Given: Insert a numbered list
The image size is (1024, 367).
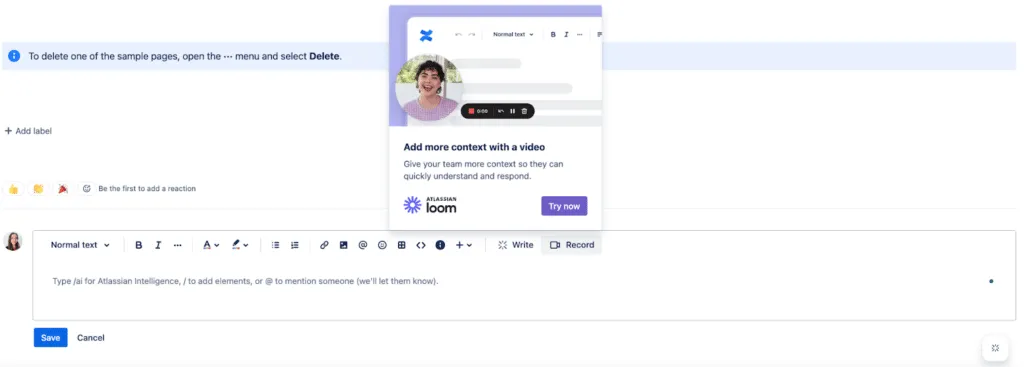Looking at the screenshot, I should click(295, 245).
